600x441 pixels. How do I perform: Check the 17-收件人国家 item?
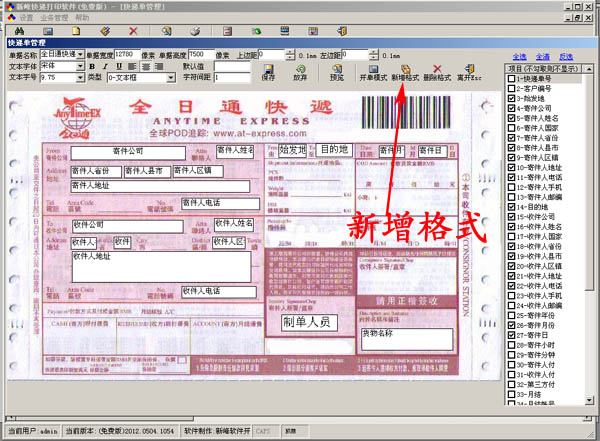pos(511,237)
